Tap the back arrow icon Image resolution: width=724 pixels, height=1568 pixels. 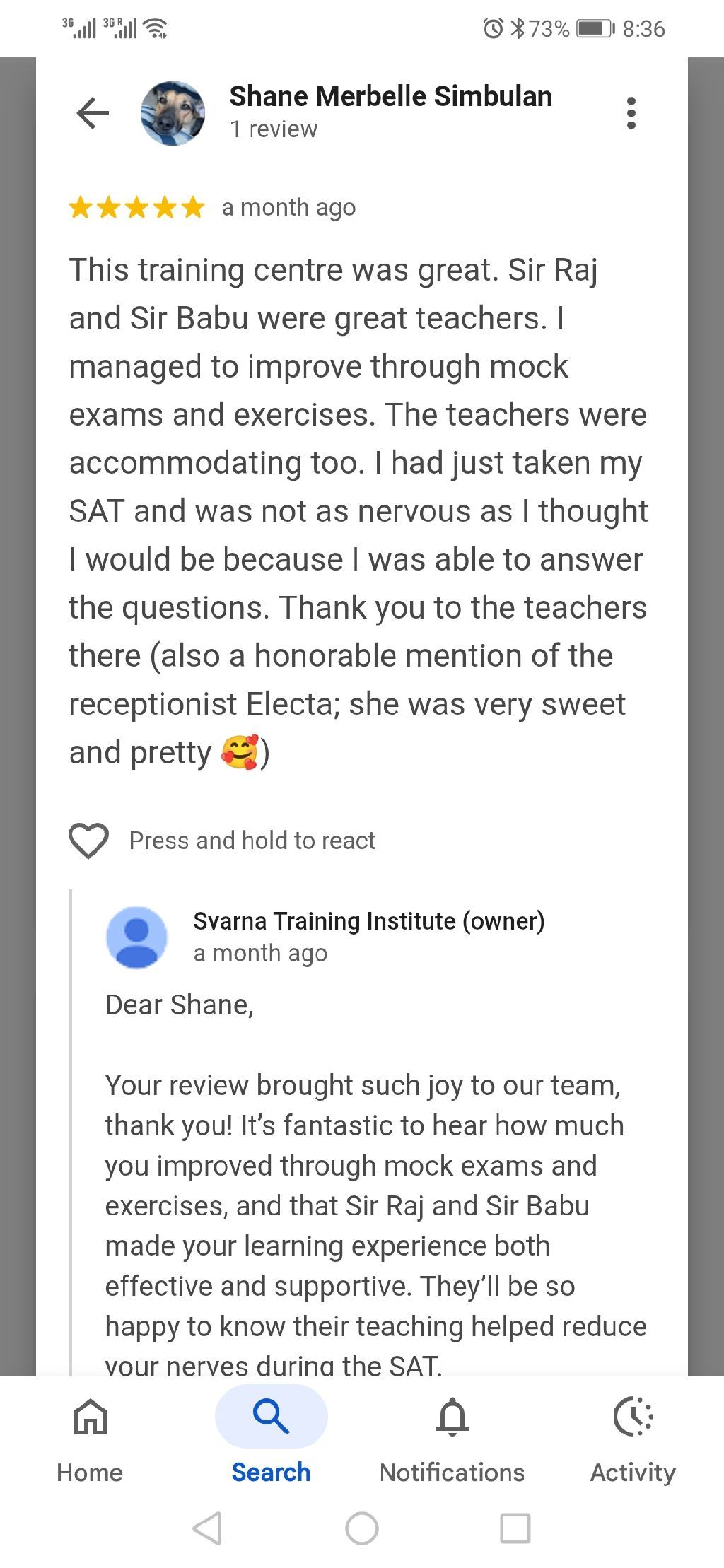click(93, 113)
